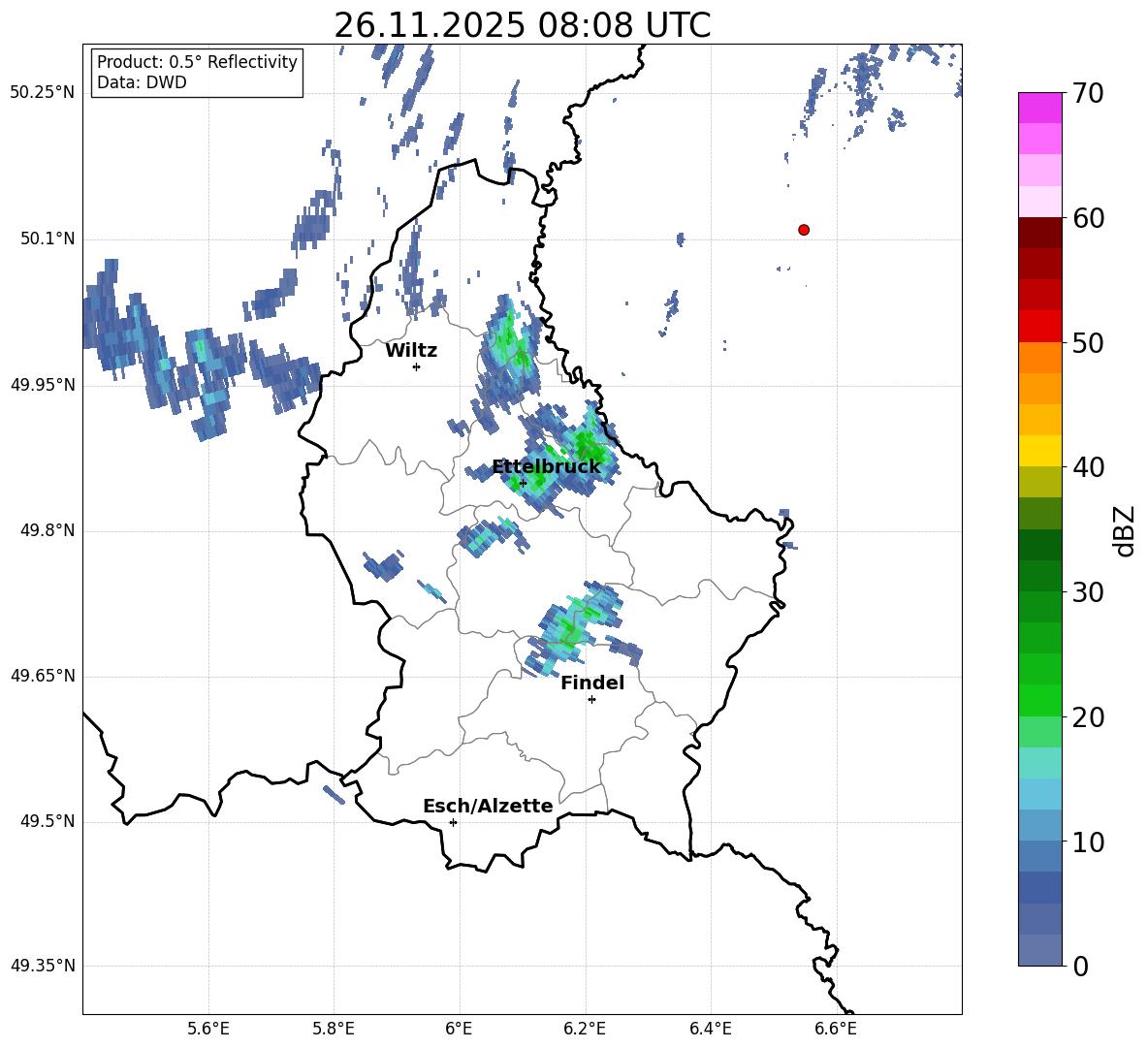
Task: Click the 0 colorbar tick label
Action: click(x=1080, y=967)
